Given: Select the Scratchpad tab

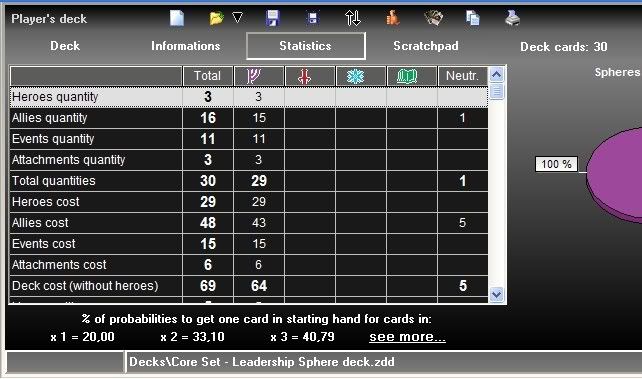Looking at the screenshot, I should (426, 46).
